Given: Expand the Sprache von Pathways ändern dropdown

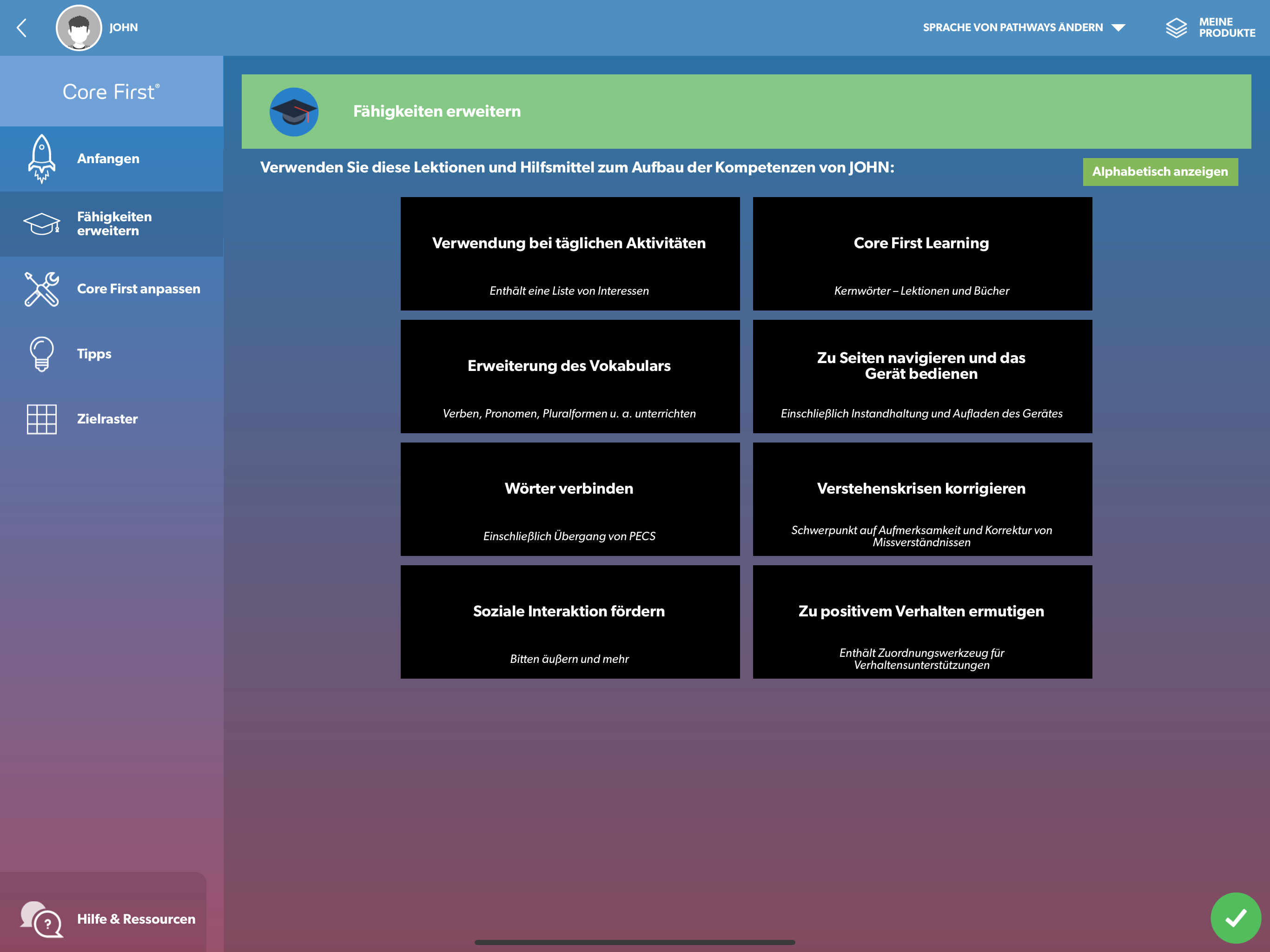Looking at the screenshot, I should point(1024,27).
